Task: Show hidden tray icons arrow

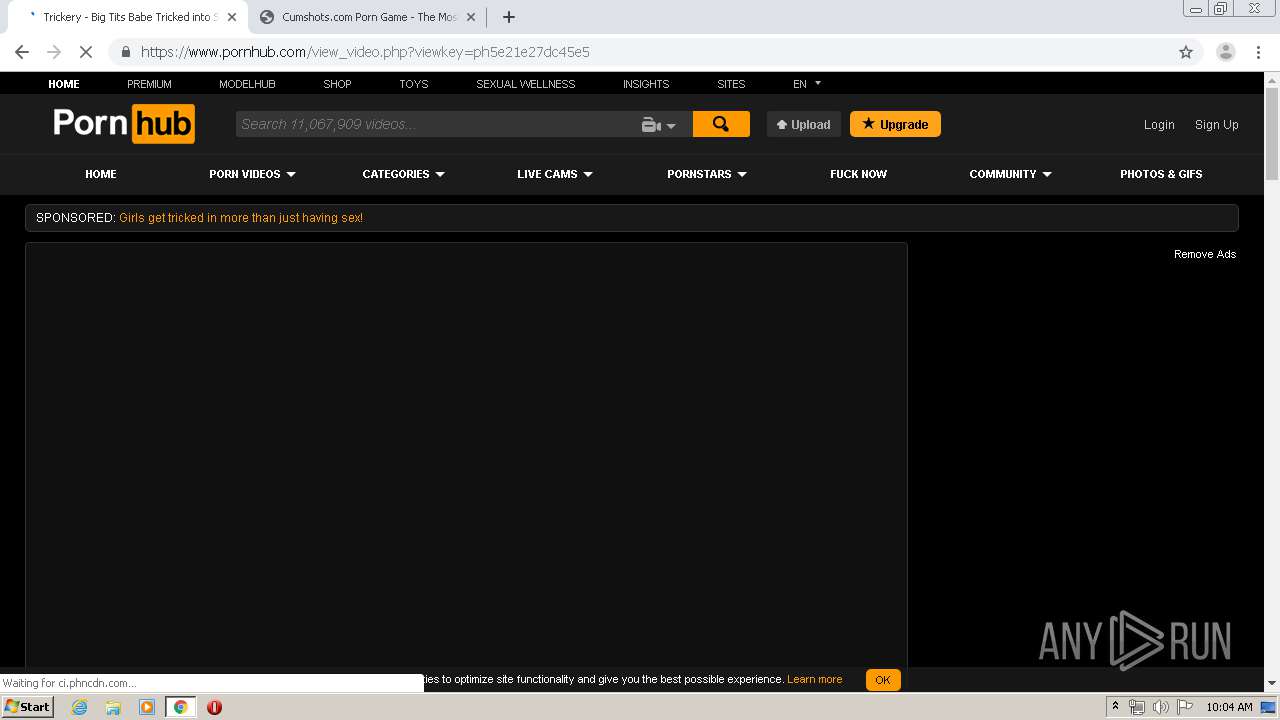Action: click(1115, 707)
